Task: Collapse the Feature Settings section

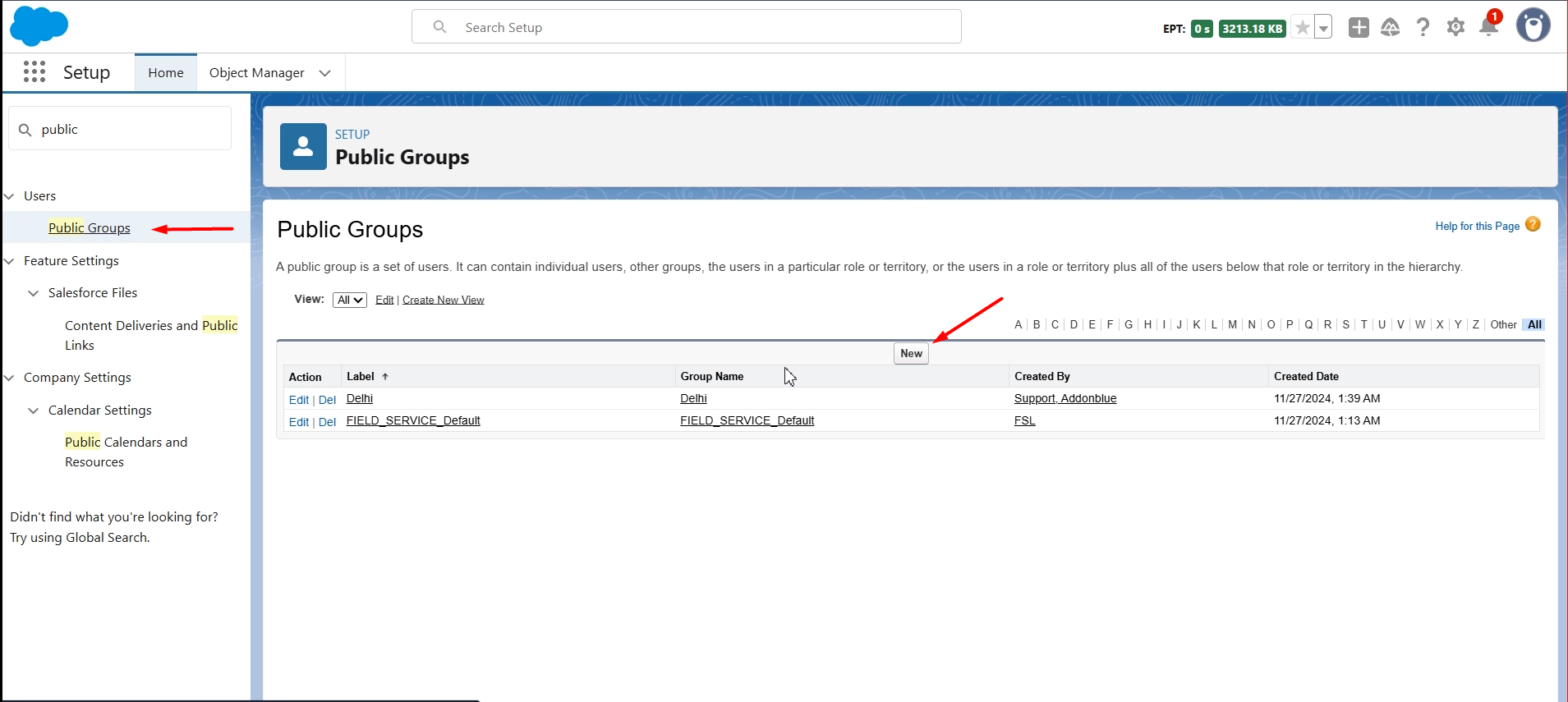Action: point(10,261)
